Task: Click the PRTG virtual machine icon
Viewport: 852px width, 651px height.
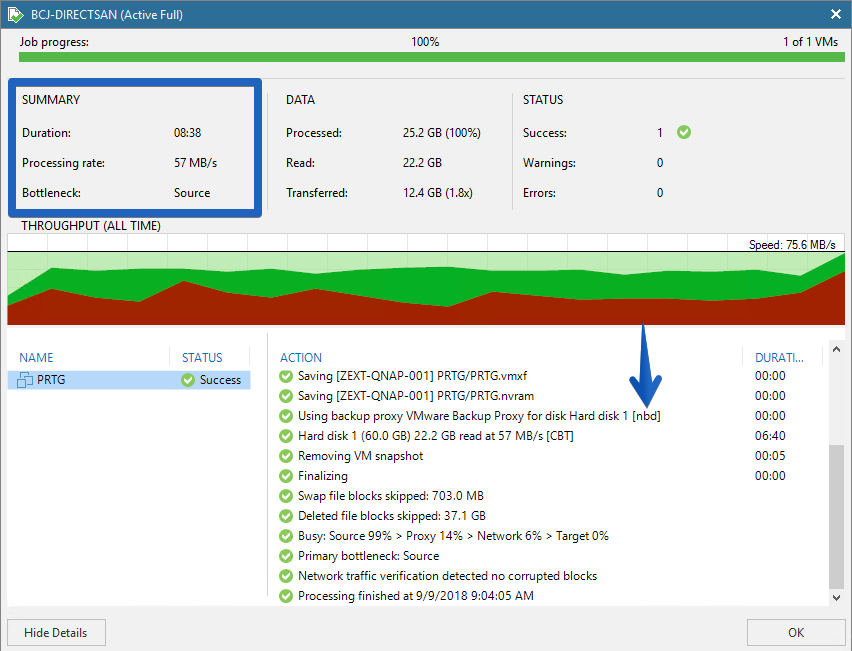Action: click(x=25, y=380)
